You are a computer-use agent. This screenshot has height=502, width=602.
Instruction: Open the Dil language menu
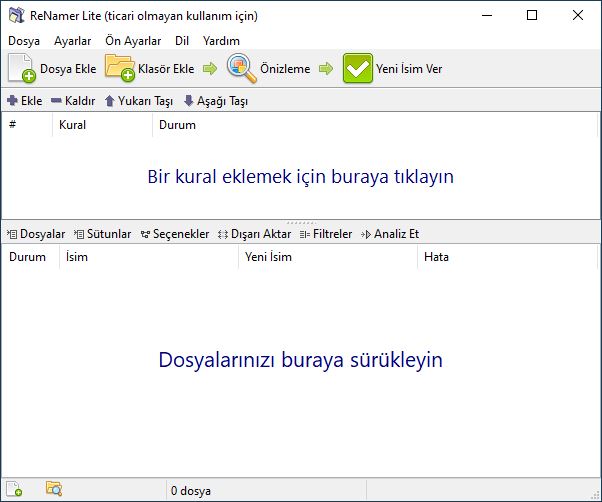click(182, 41)
